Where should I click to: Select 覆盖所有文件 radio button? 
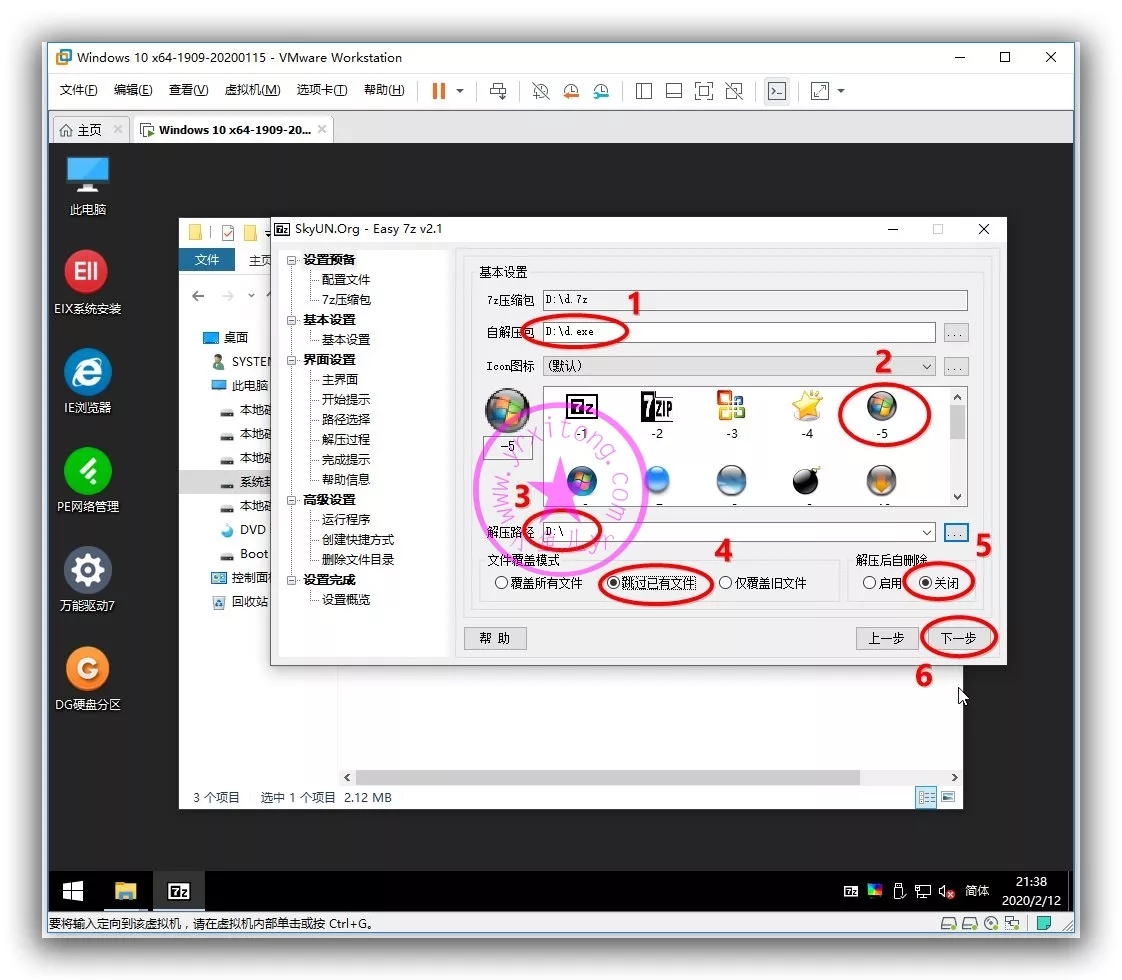(502, 583)
